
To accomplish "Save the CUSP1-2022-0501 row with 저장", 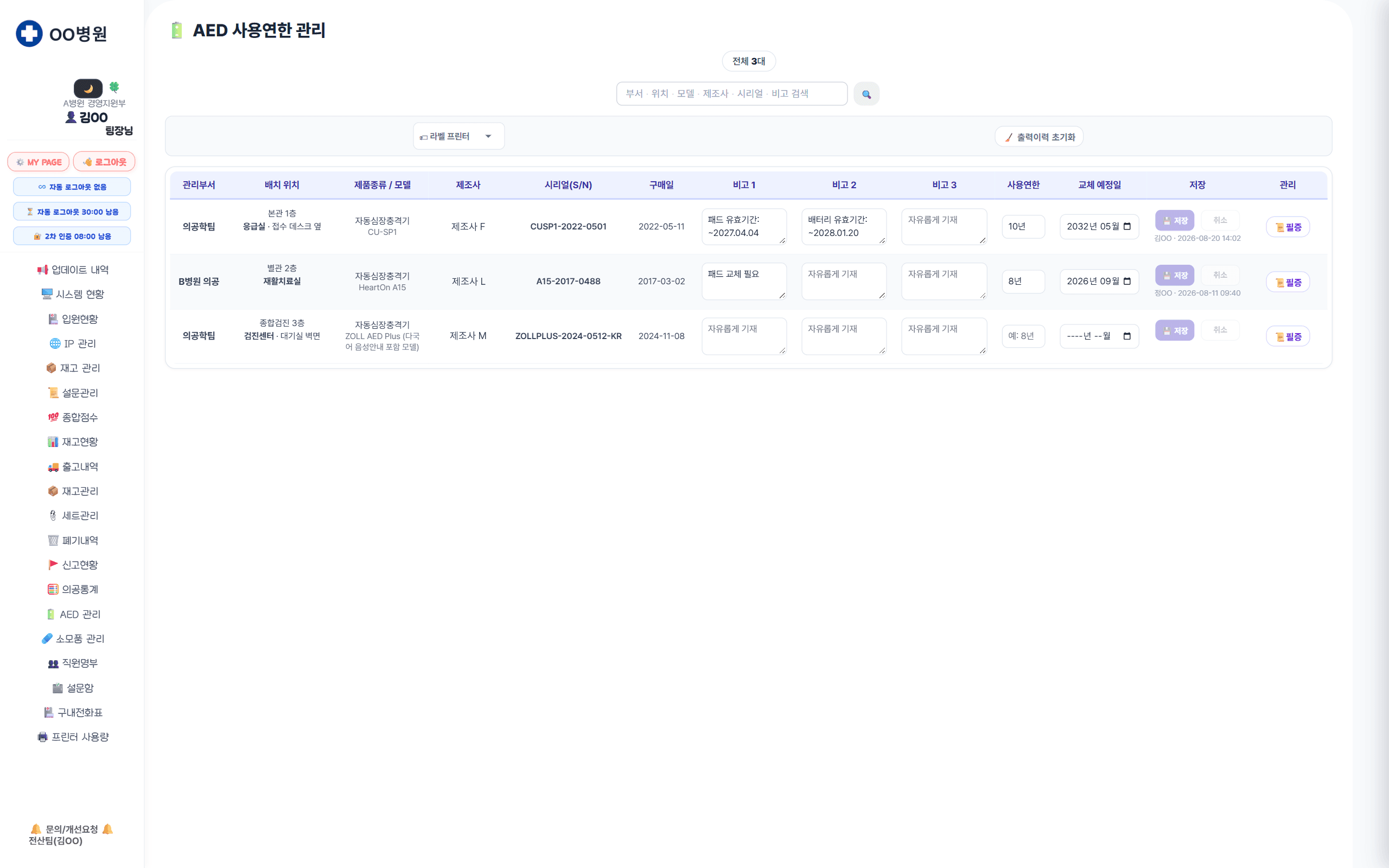I will tap(1174, 220).
